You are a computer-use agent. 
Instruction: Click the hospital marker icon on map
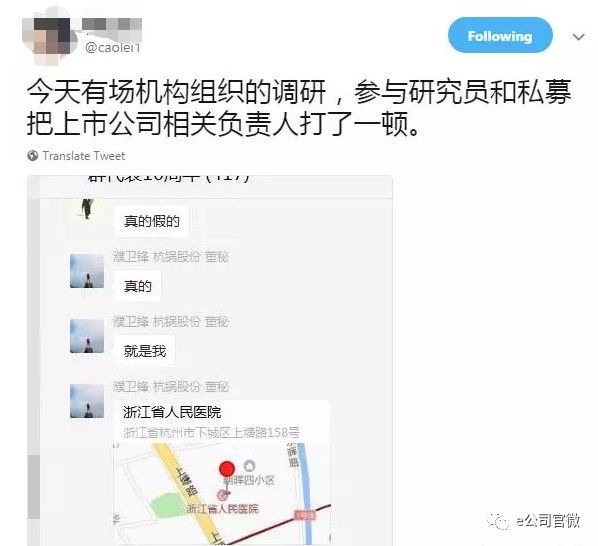[x=223, y=495]
